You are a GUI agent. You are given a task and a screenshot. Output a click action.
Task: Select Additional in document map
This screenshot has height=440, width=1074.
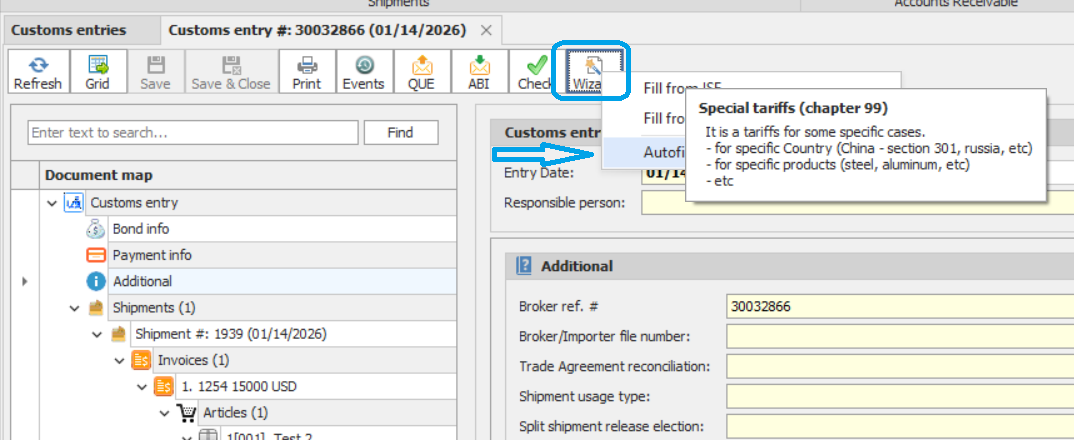[142, 281]
